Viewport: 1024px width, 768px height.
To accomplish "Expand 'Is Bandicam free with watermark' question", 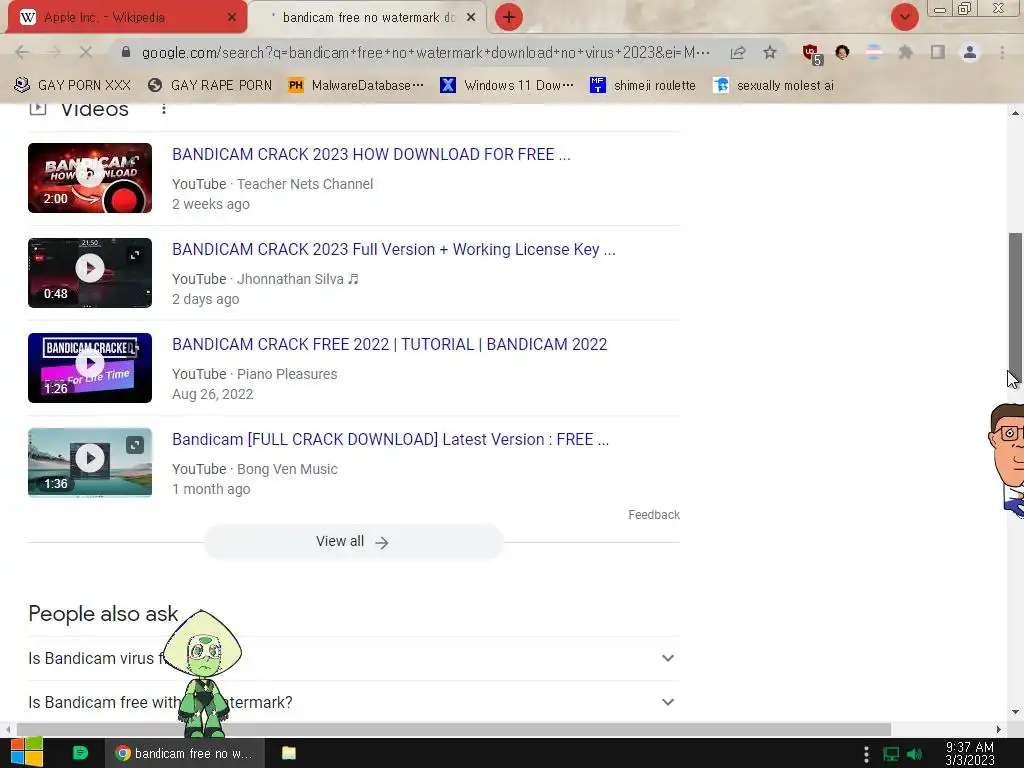I will [x=353, y=702].
